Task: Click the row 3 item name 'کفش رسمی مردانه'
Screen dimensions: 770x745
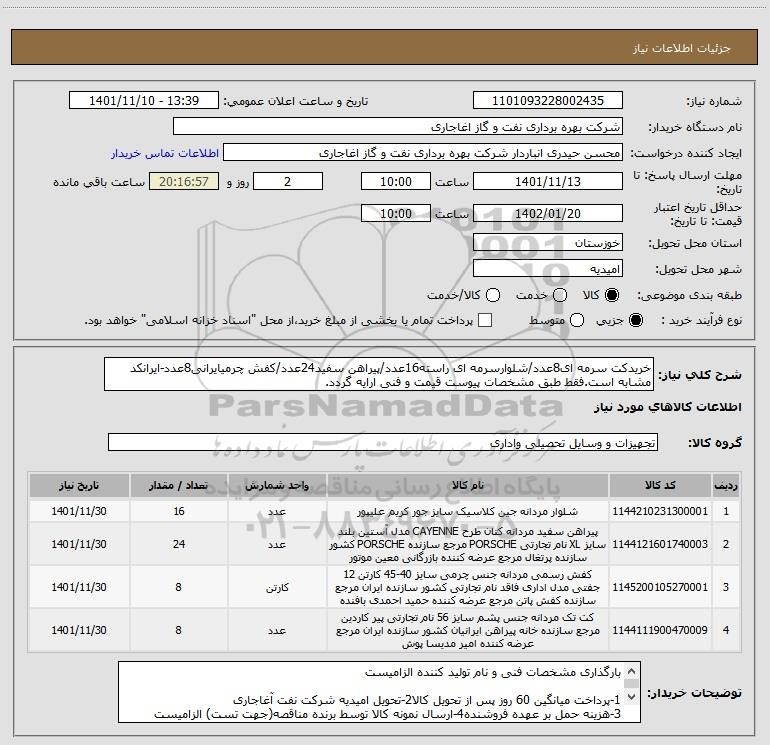Action: (468, 587)
